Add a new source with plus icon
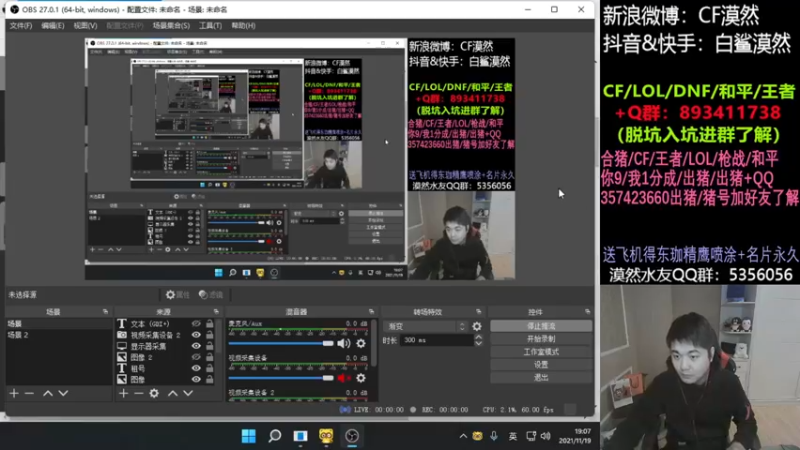800x450 pixels. click(x=123, y=393)
